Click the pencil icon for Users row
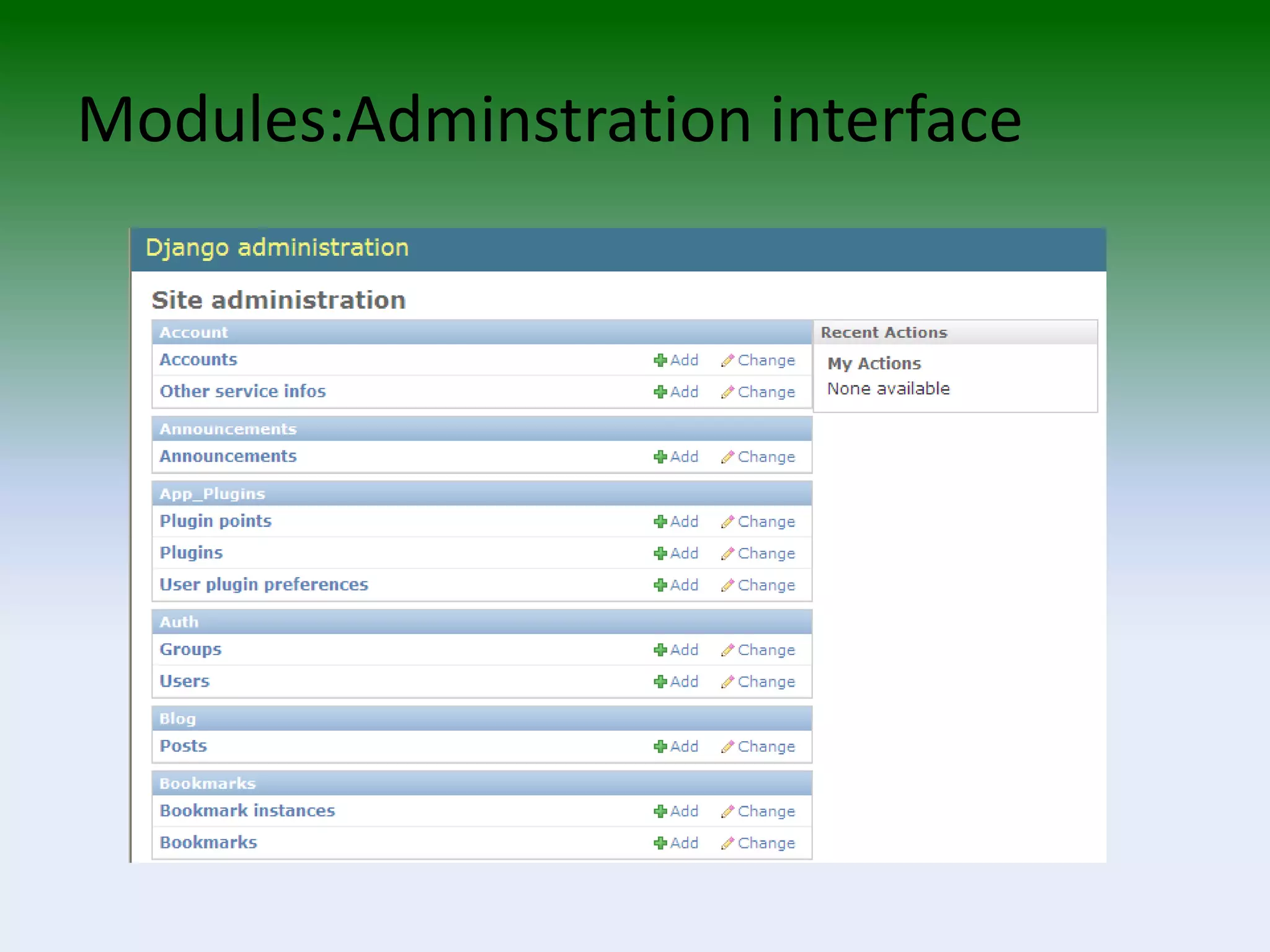1270x952 pixels. 727,682
